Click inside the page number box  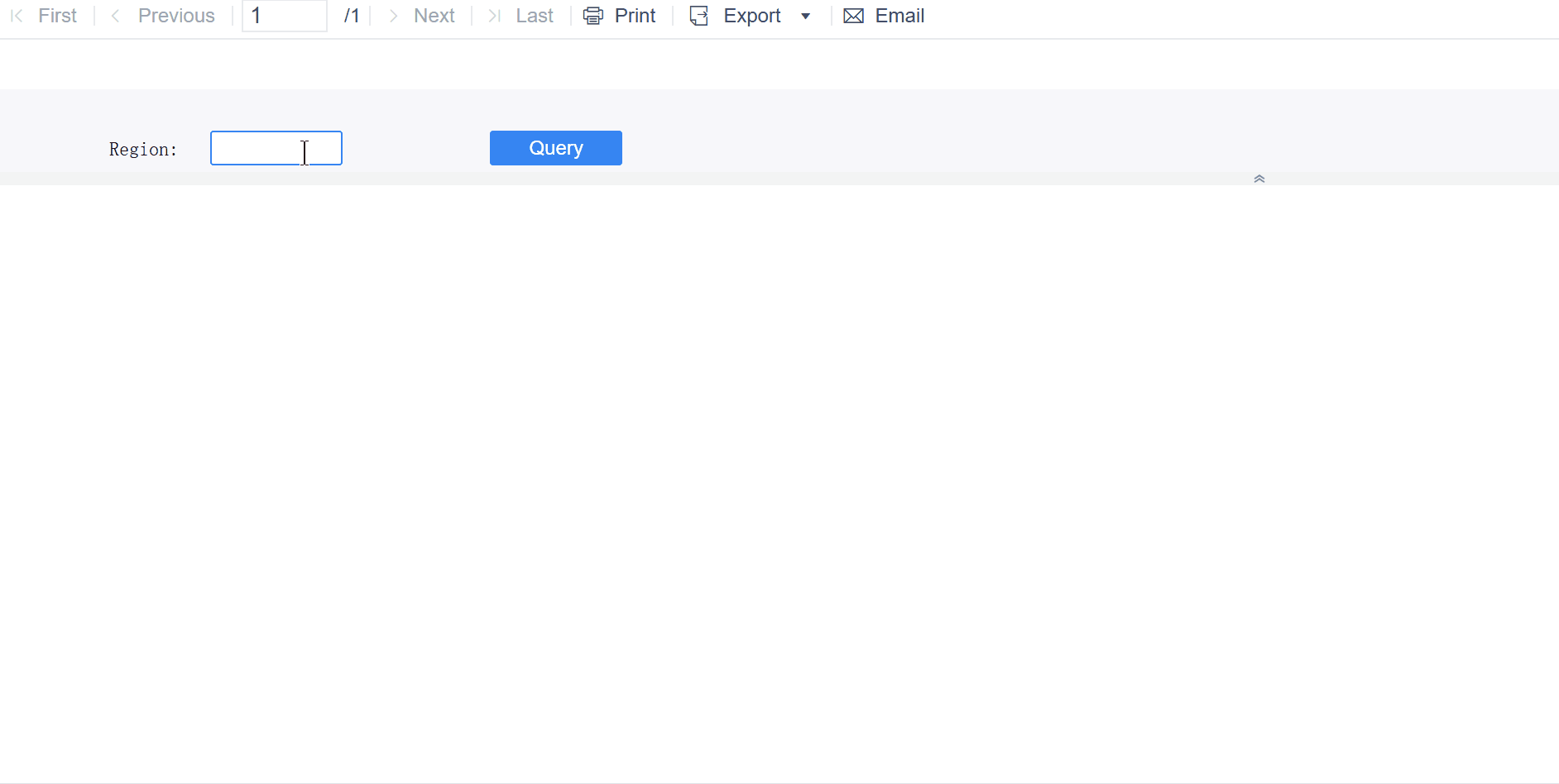285,15
